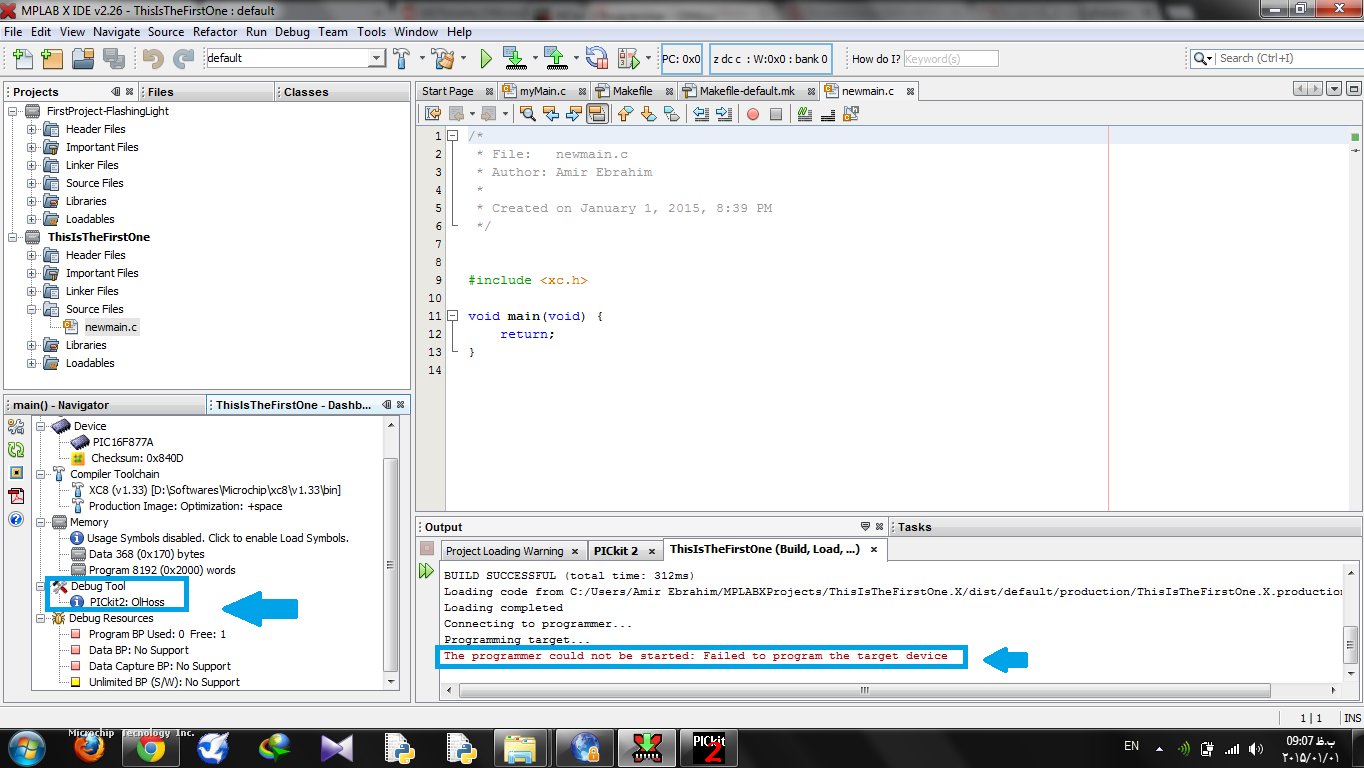Viewport: 1364px width, 772px height.
Task: Collapse FirstProject-FlashingLight project node
Action: click(14, 111)
